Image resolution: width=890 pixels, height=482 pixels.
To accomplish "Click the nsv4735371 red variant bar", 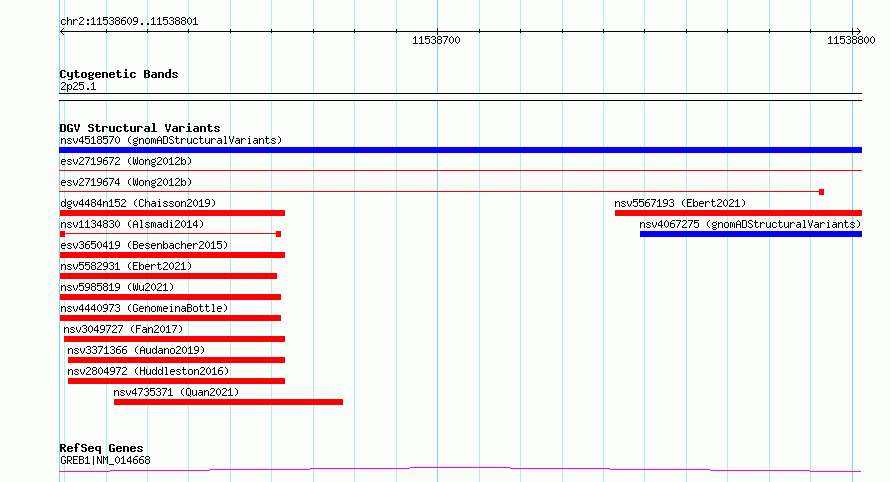I will click(x=228, y=402).
